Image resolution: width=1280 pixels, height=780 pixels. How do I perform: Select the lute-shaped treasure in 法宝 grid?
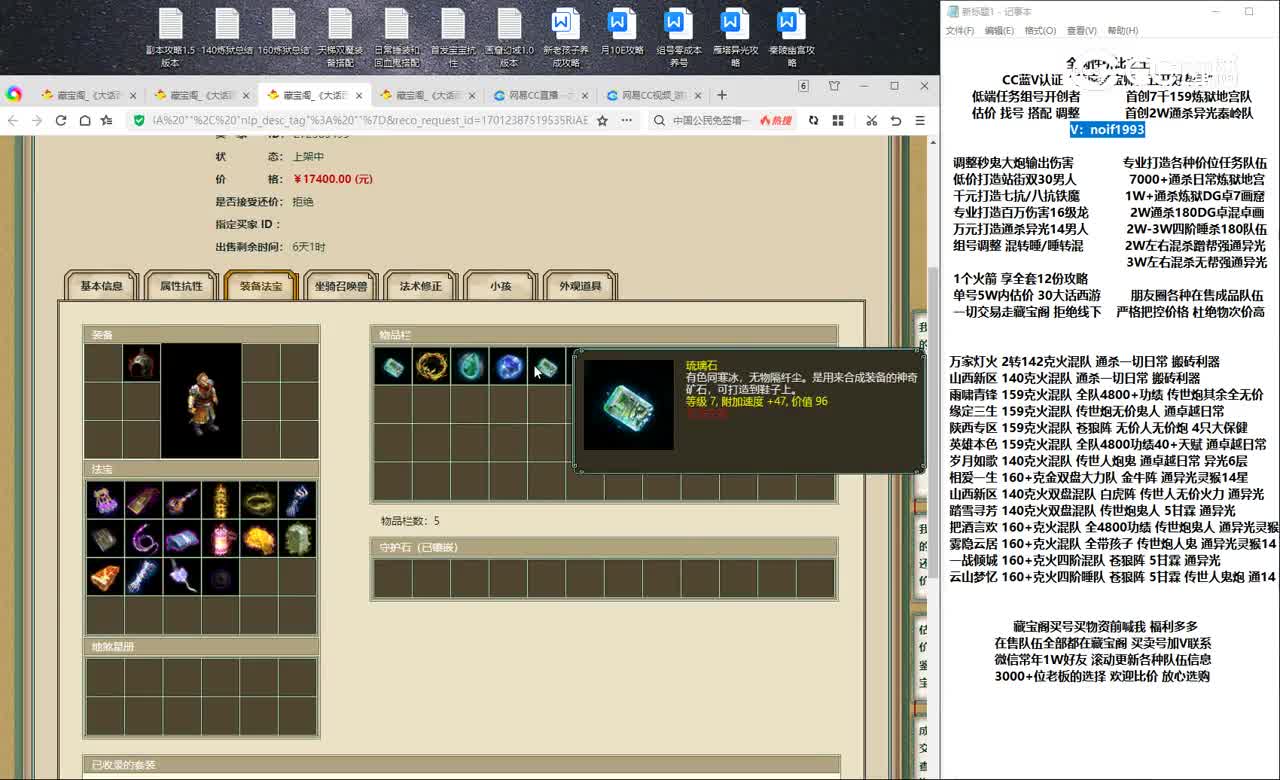point(181,500)
